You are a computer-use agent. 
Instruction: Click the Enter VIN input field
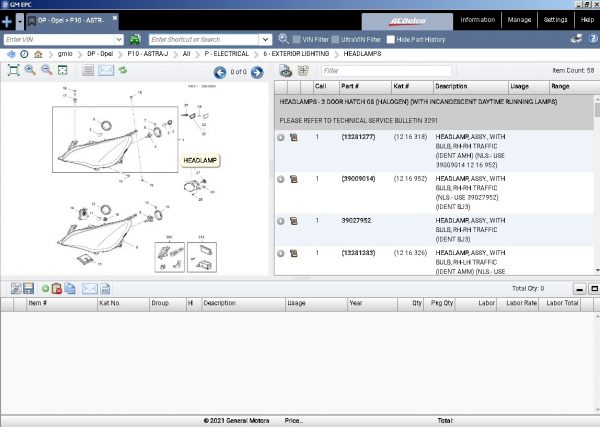click(x=59, y=39)
